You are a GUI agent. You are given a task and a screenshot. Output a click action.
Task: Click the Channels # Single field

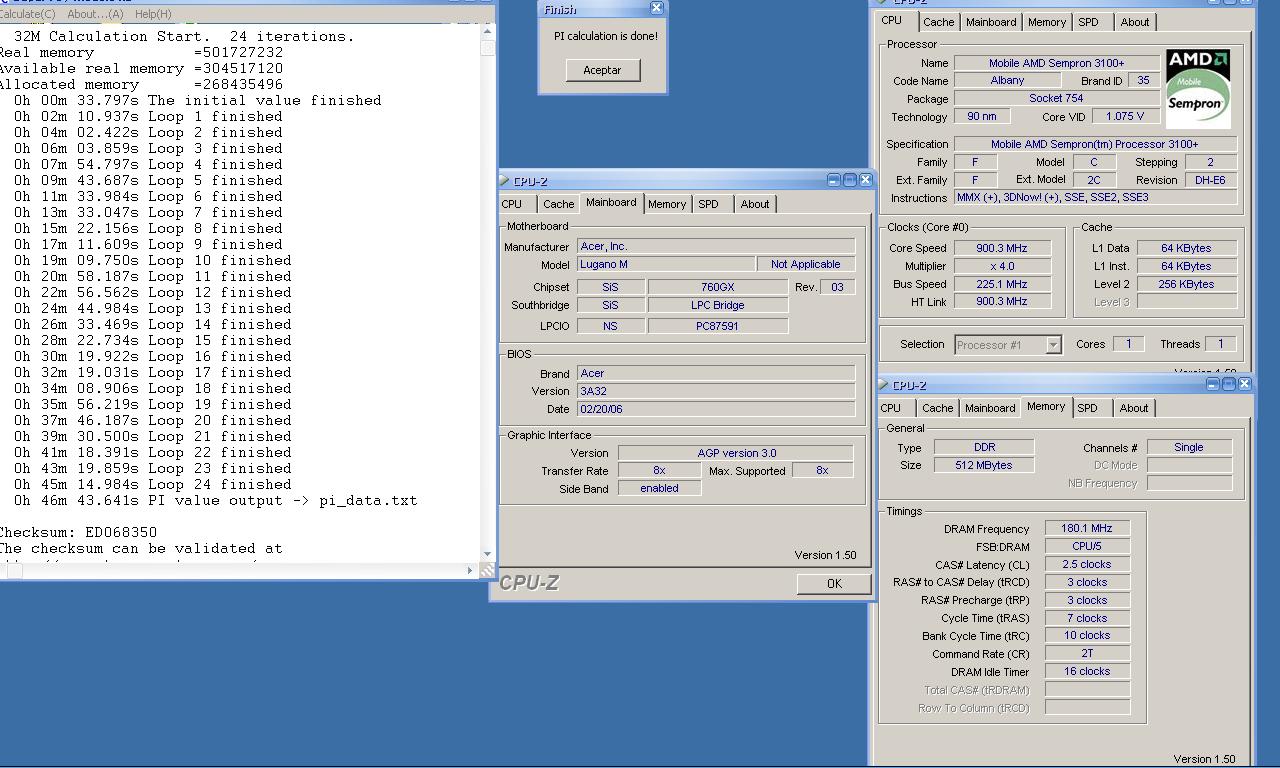click(1189, 447)
